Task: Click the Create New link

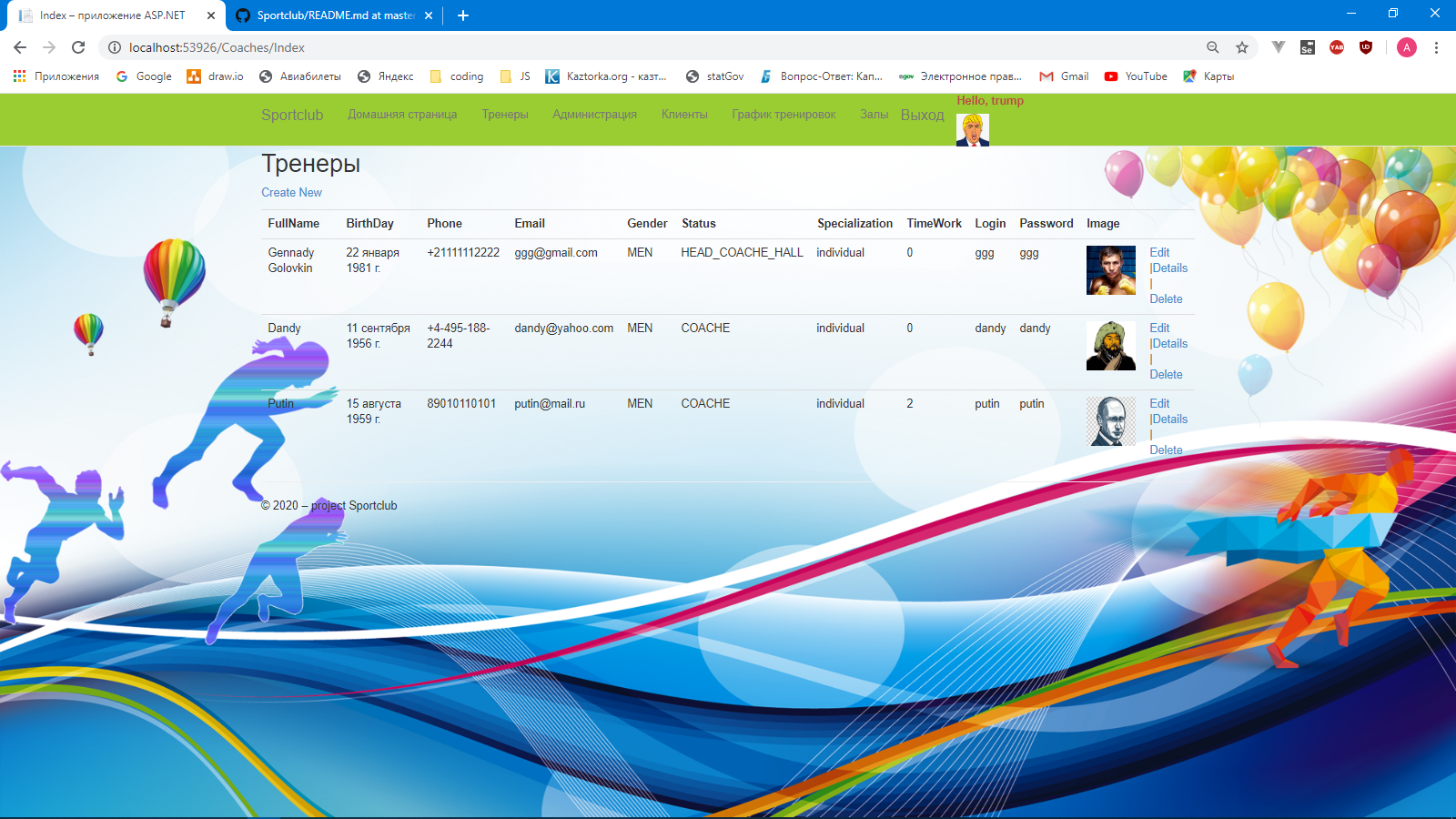Action: 291,192
